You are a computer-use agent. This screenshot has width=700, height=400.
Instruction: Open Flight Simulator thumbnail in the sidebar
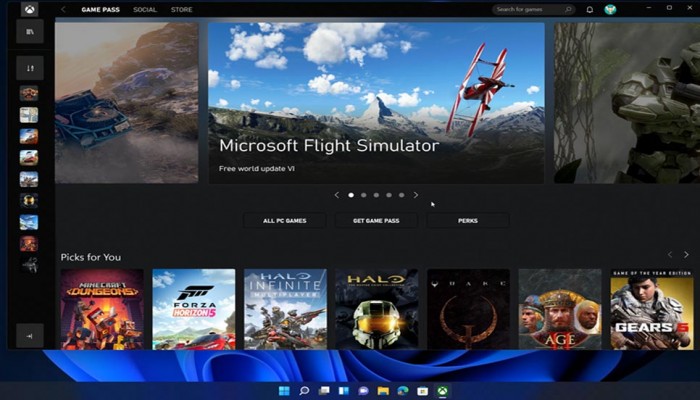[29, 222]
